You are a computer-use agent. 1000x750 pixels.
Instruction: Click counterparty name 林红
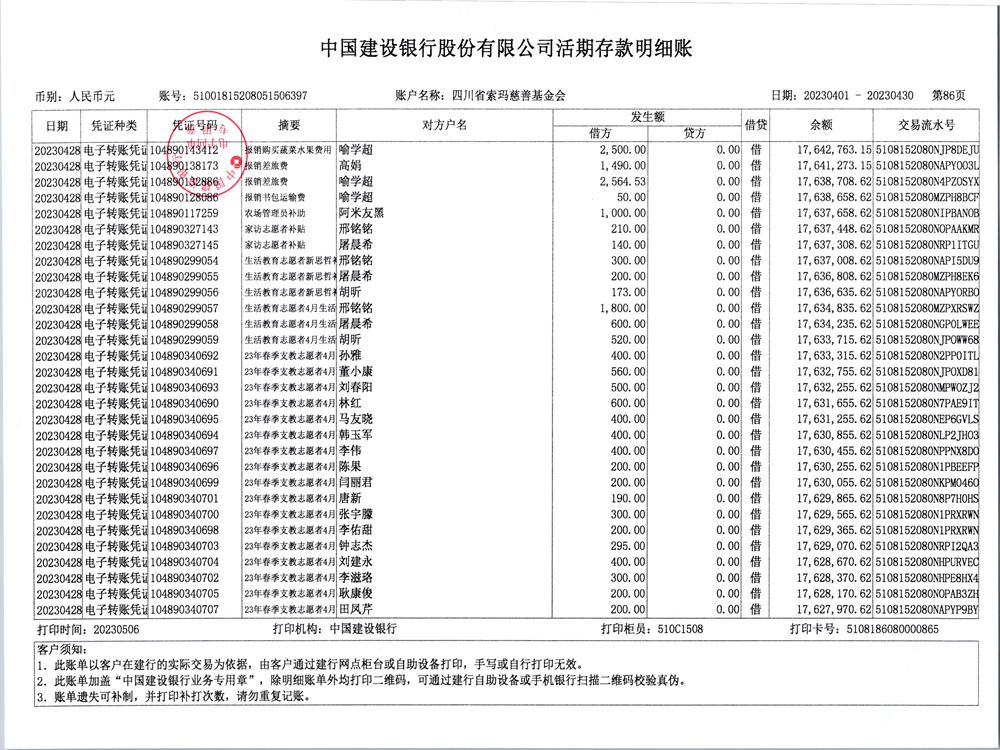(x=350, y=403)
